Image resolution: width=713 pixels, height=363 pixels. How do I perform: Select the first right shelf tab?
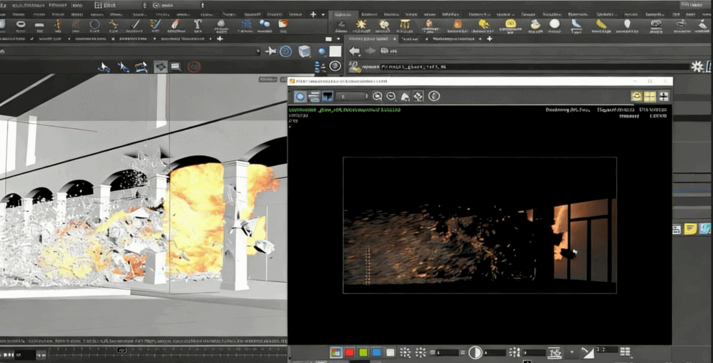[343, 15]
